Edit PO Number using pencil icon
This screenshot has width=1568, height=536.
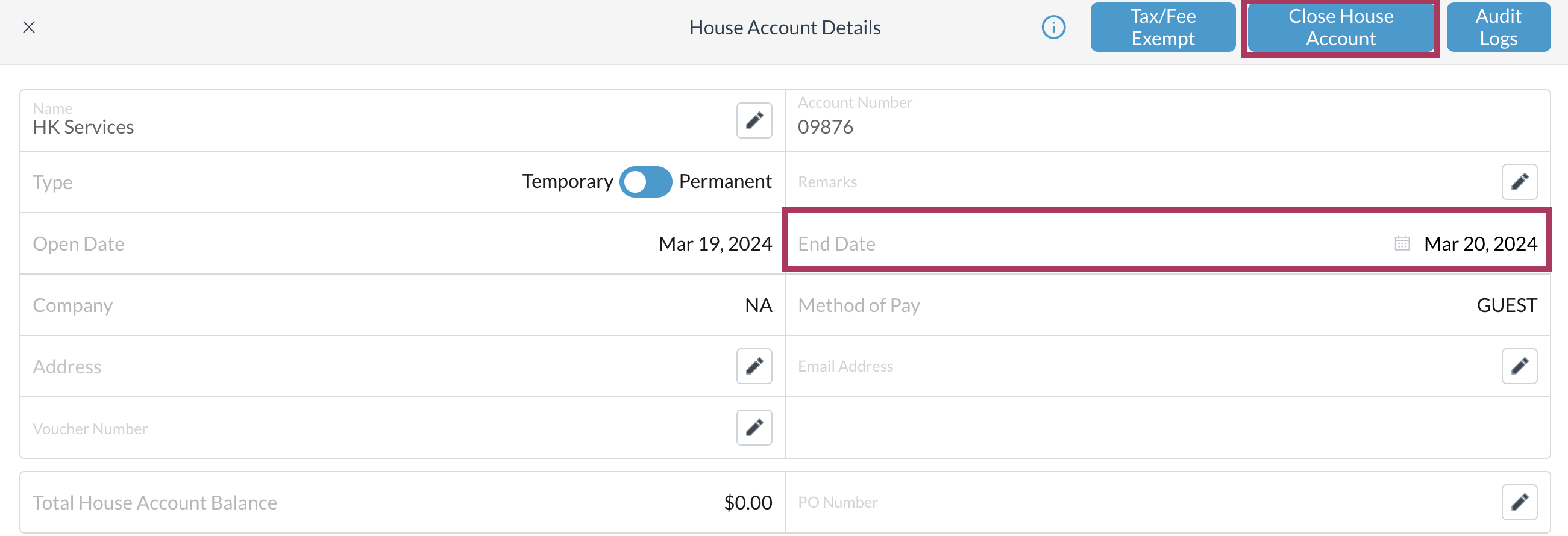(1519, 502)
